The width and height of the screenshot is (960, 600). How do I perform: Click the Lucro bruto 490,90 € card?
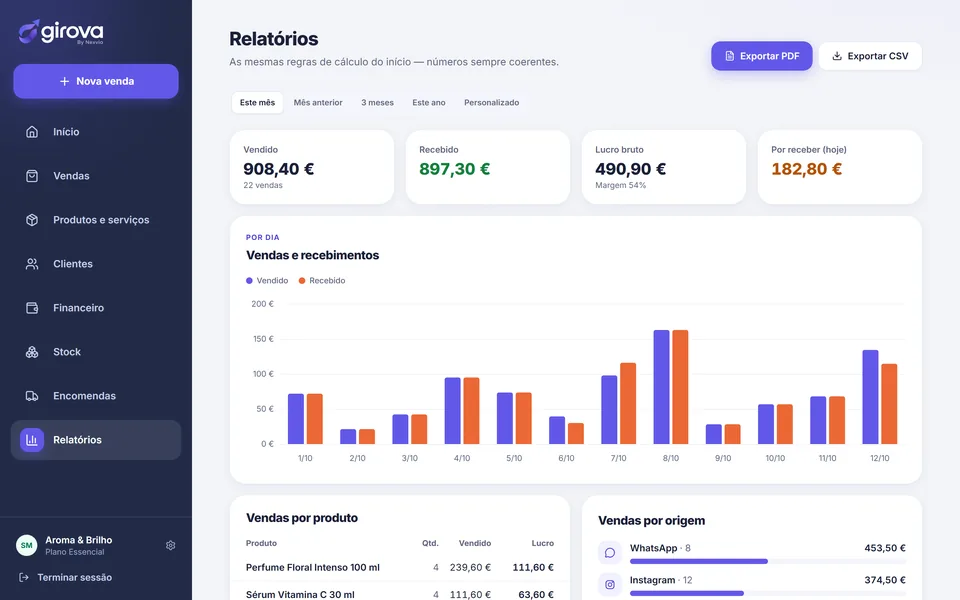(x=664, y=167)
